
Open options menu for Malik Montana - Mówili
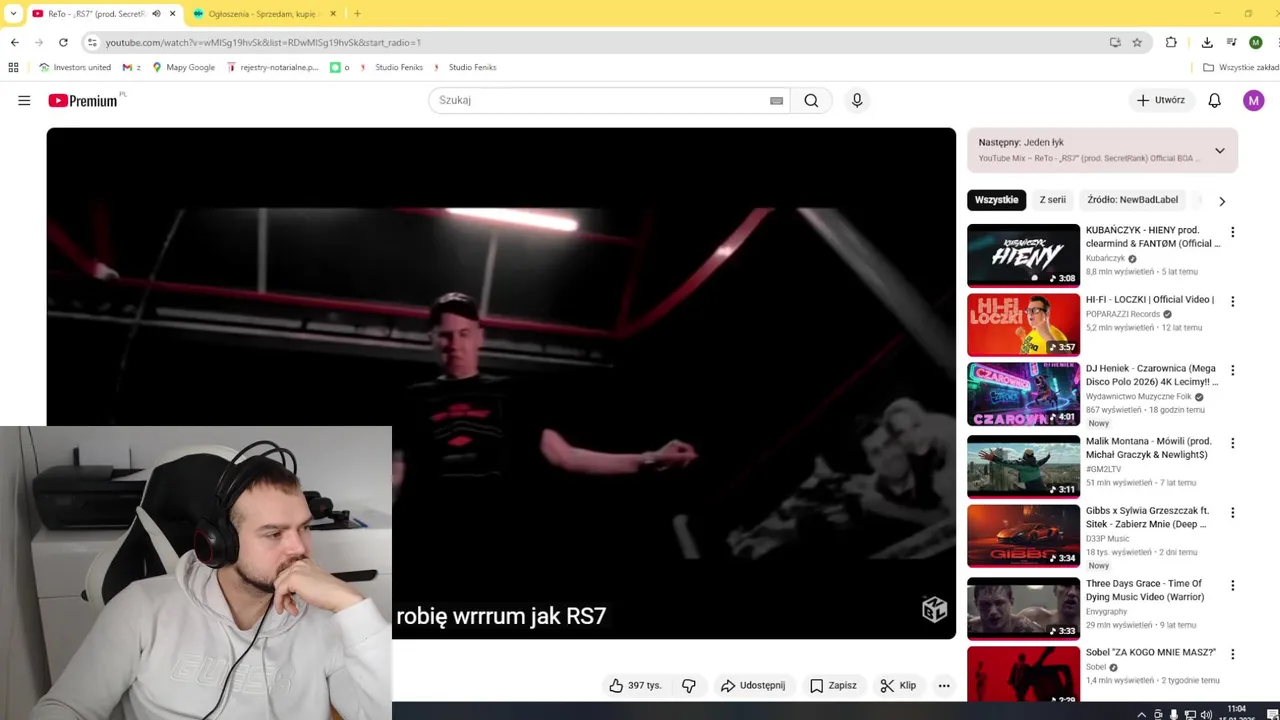(x=1232, y=443)
